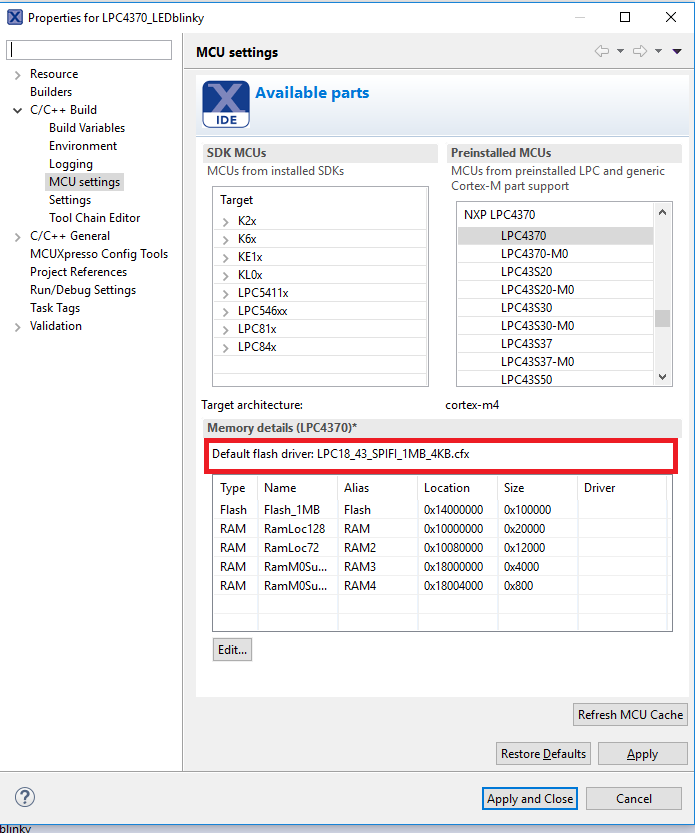Click Apply and Close button

coord(530,798)
